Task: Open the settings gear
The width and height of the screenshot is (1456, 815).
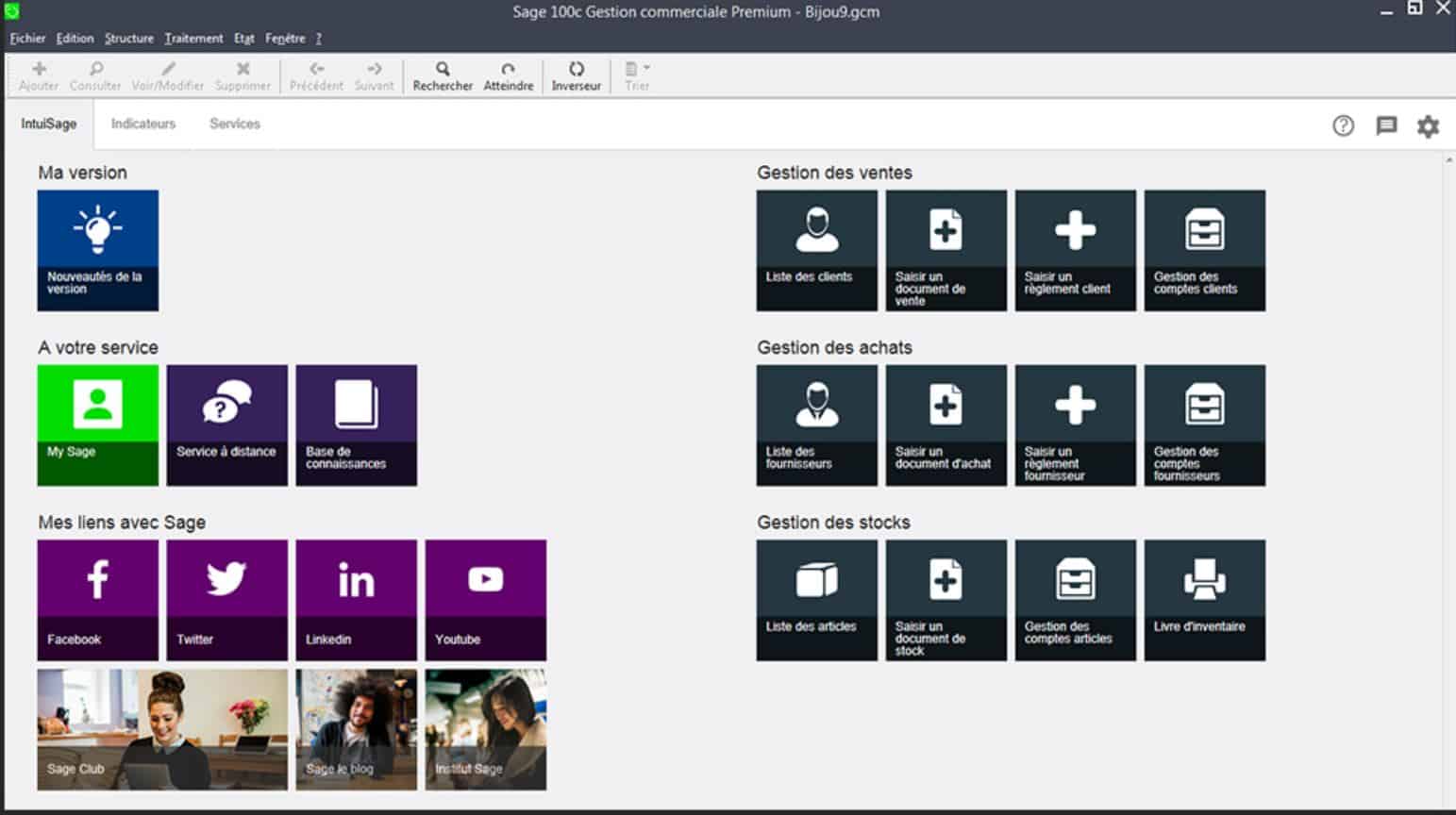Action: [x=1428, y=126]
